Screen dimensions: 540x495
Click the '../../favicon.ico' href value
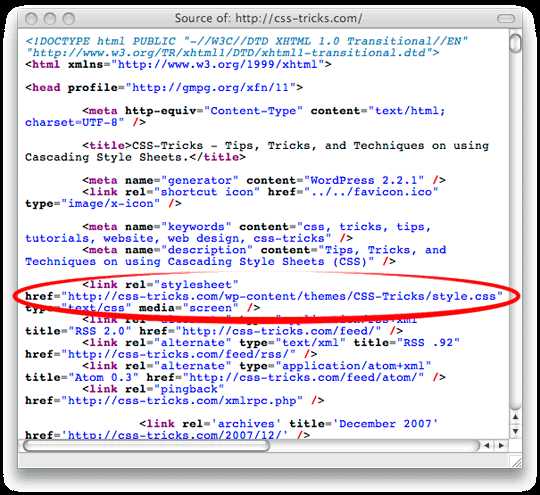coord(371,192)
